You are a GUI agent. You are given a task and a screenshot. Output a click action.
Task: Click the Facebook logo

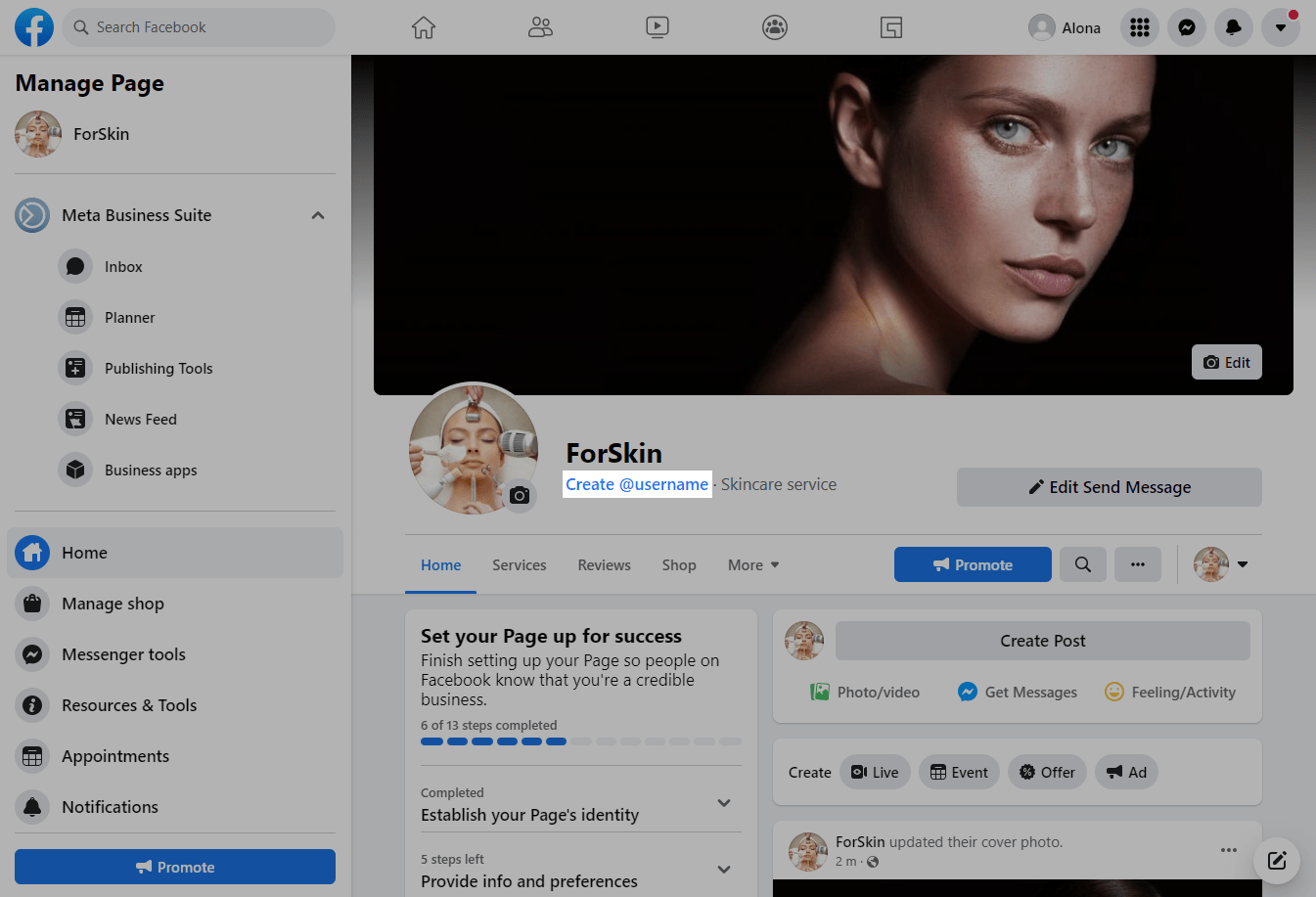tap(34, 27)
